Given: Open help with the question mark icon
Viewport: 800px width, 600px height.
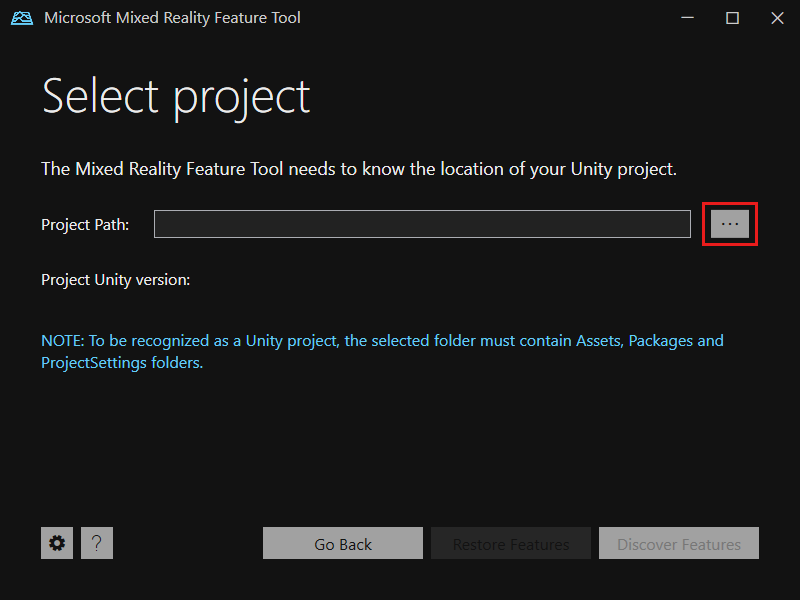Looking at the screenshot, I should (97, 543).
